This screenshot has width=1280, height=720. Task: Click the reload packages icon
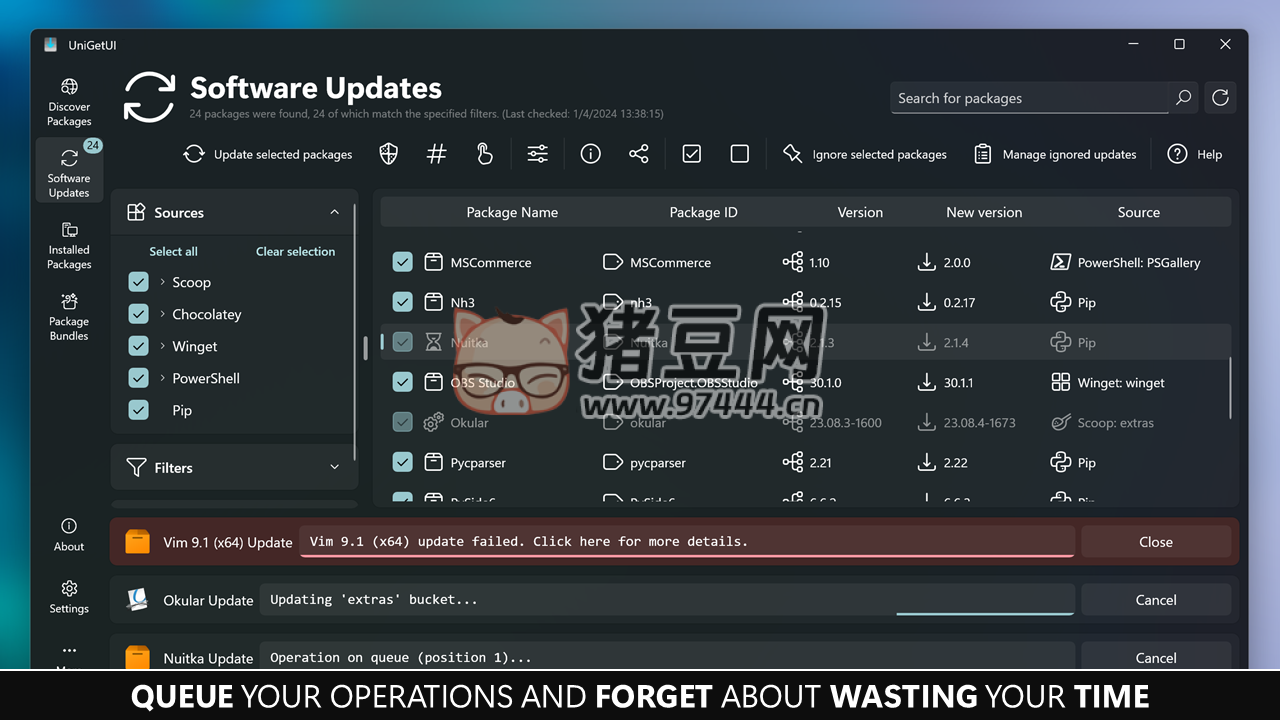(1220, 98)
